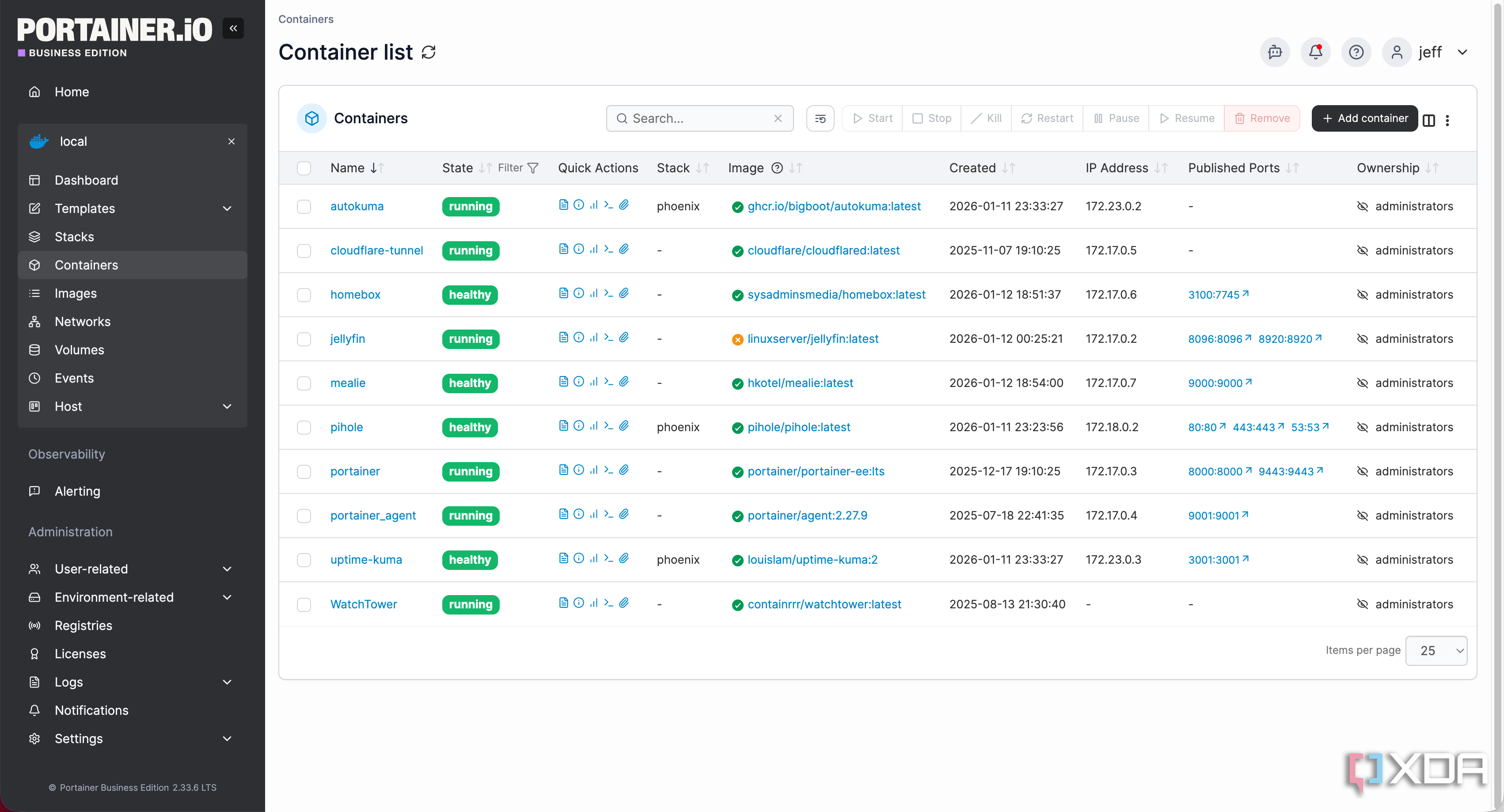Viewport: 1504px width, 812px height.
Task: Check the pihole row checkbox
Action: point(304,427)
